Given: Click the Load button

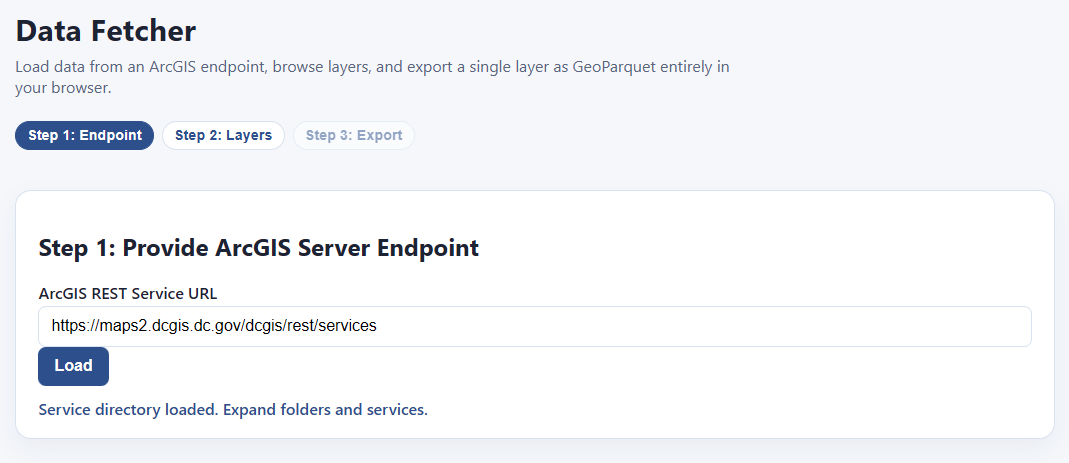Looking at the screenshot, I should (x=74, y=366).
